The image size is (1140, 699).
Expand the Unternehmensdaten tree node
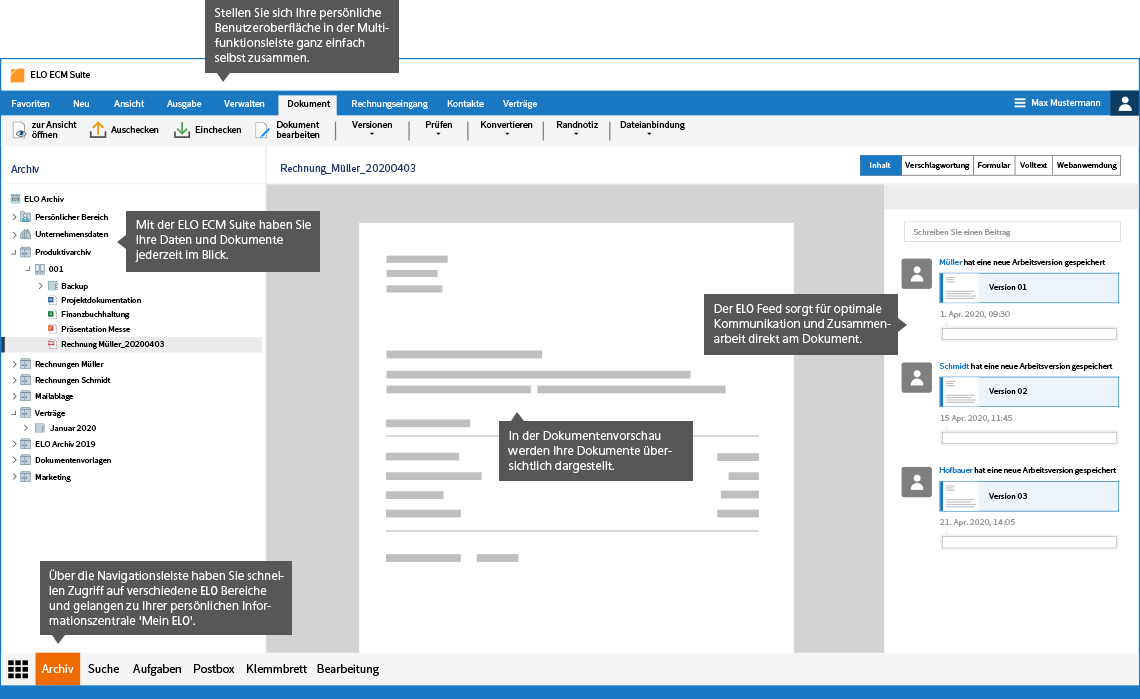[x=14, y=234]
